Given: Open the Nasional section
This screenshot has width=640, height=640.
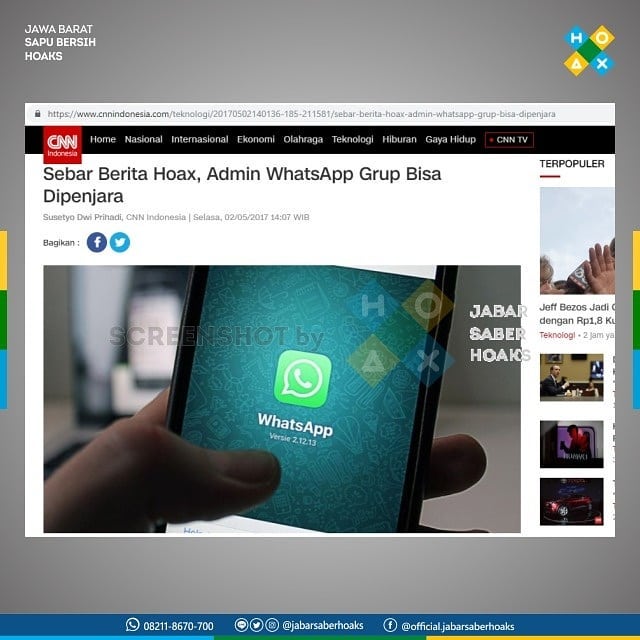Looking at the screenshot, I should (144, 140).
